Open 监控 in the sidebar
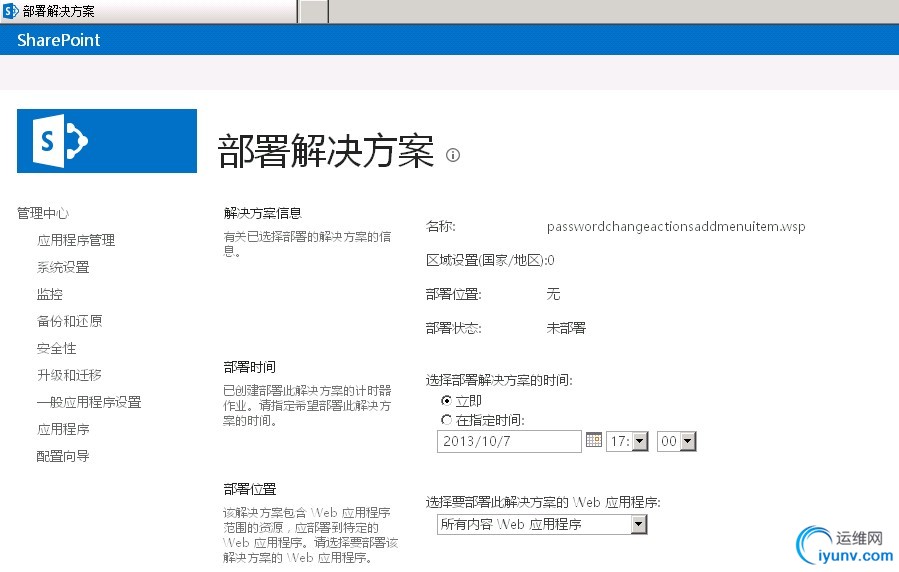The width and height of the screenshot is (899, 572). click(x=50, y=294)
